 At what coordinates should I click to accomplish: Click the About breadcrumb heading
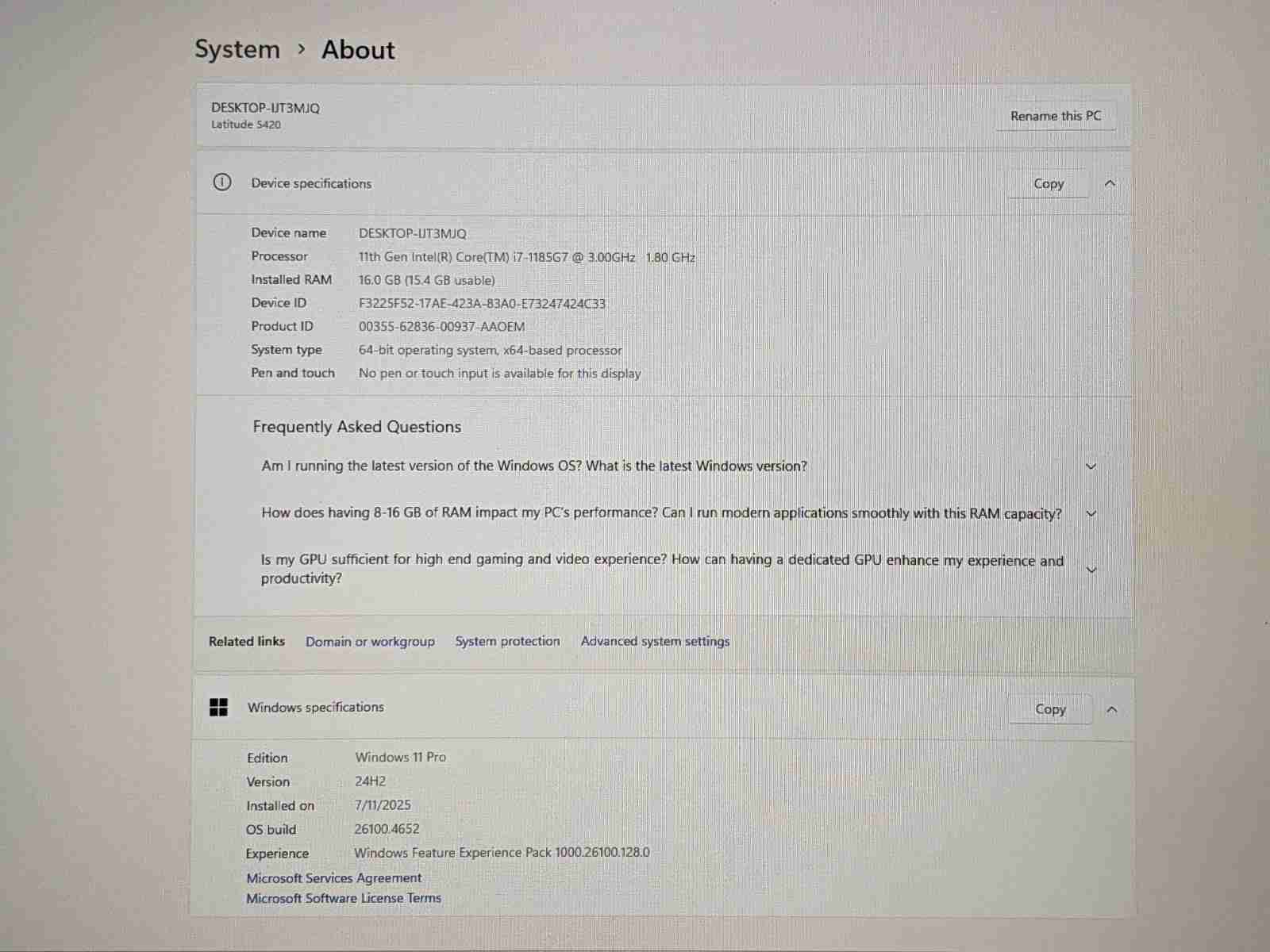(358, 50)
